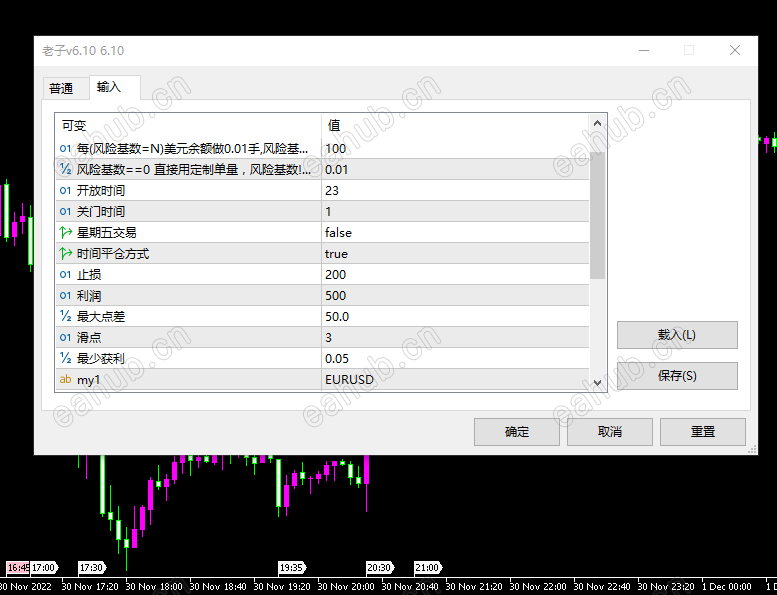Click the 风险基数==0 直接用定制单量 variable name
777x595 pixels.
tap(194, 169)
